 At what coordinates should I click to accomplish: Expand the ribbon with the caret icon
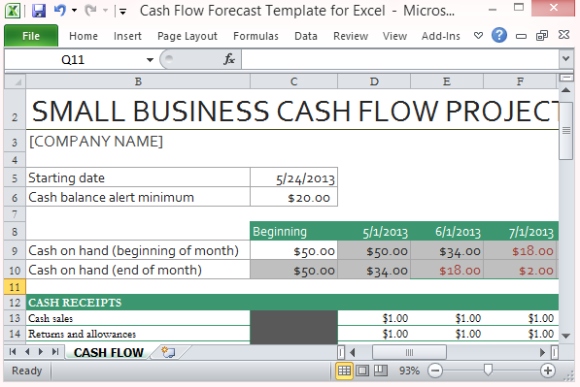click(x=478, y=36)
